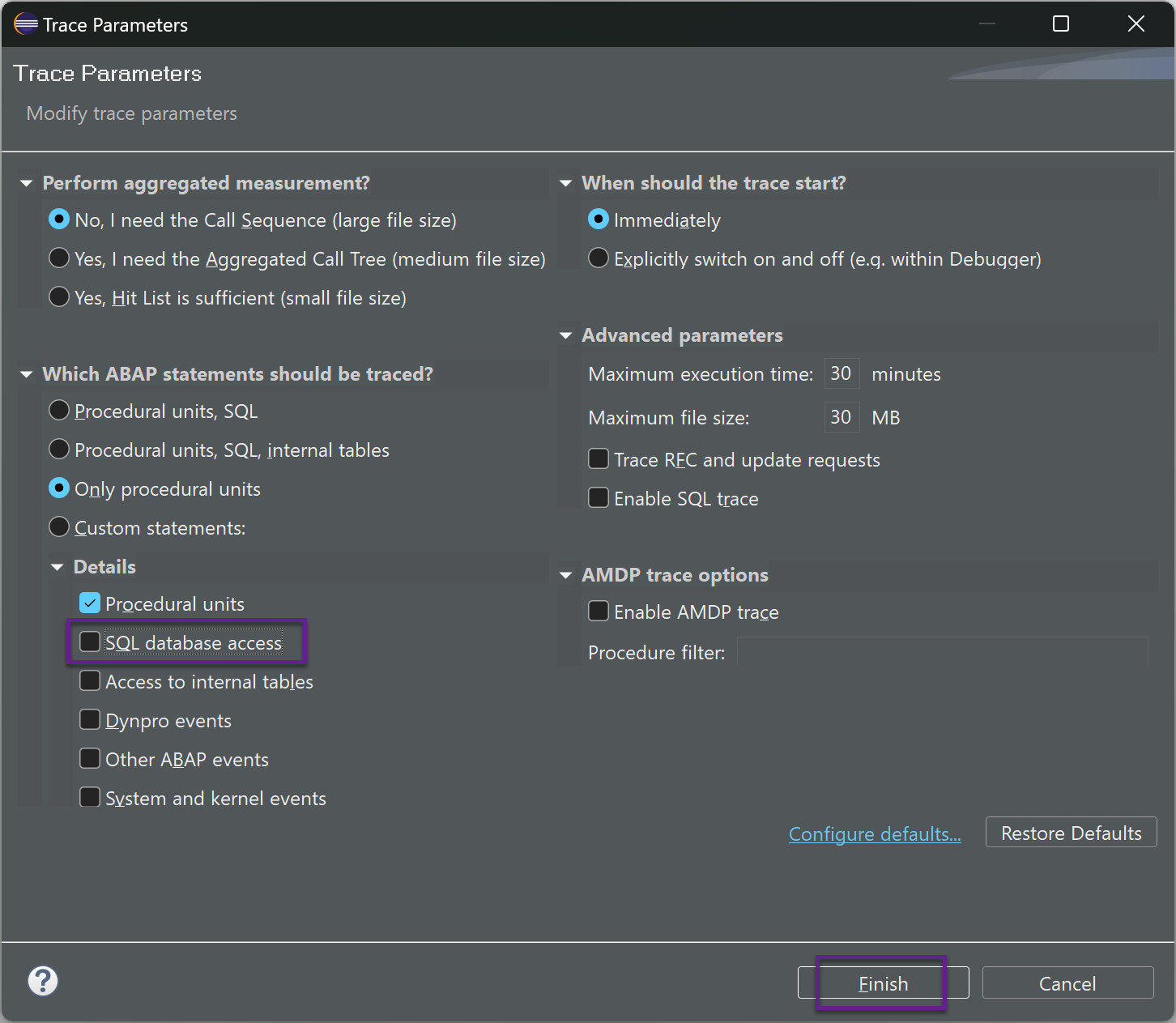Pick Procedural units, SQL, internal tables
1176x1023 pixels.
(59, 450)
